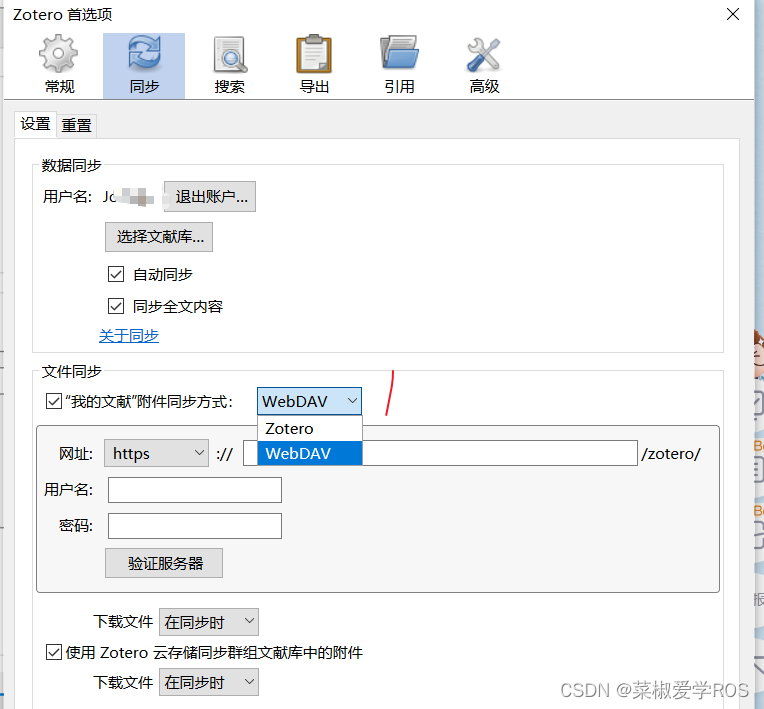The width and height of the screenshot is (764, 709).
Task: Click the 退出账户... button
Action: point(210,196)
